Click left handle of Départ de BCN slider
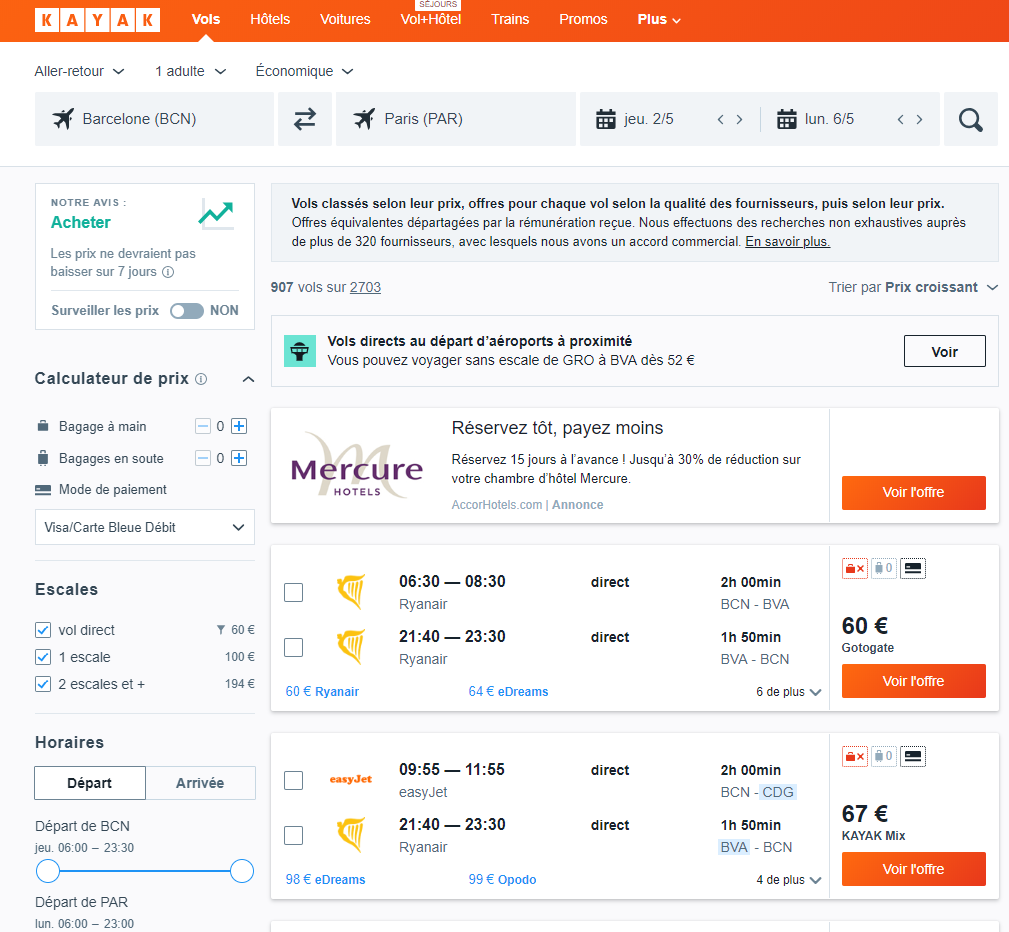The height and width of the screenshot is (932, 1009). click(48, 871)
